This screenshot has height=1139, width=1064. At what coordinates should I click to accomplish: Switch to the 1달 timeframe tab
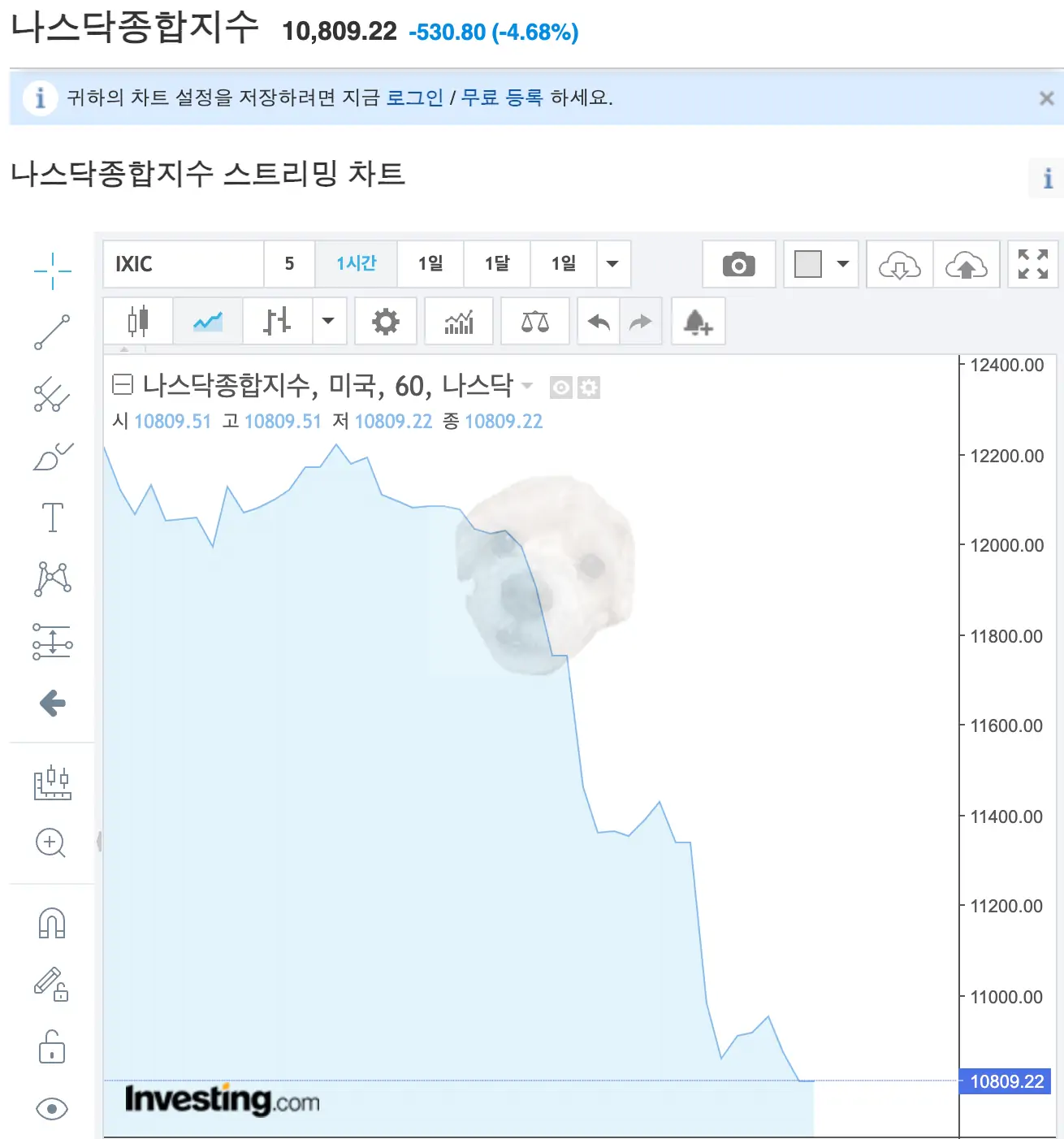pyautogui.click(x=496, y=264)
